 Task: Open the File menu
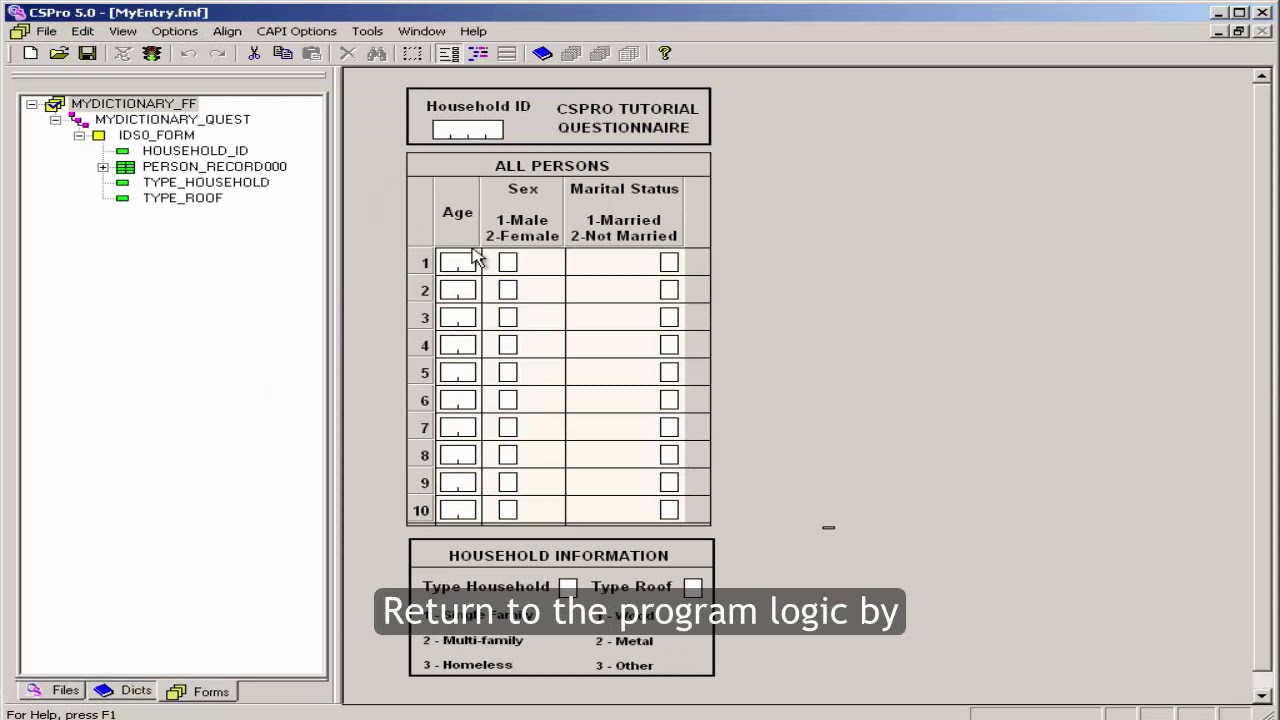(46, 31)
